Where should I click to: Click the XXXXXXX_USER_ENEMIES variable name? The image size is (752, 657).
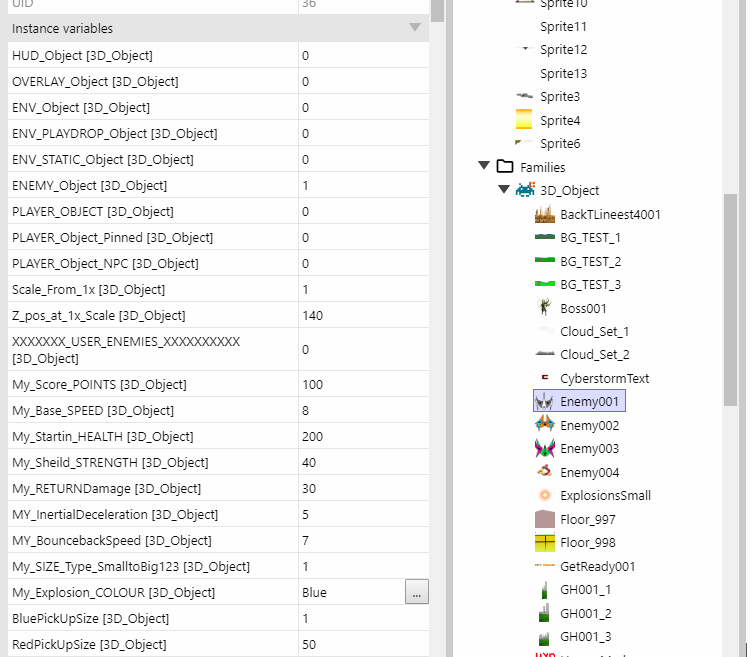[x=126, y=350]
